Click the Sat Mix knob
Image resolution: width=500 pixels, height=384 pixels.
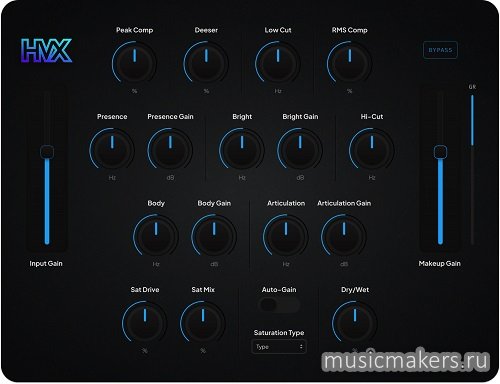tap(203, 322)
